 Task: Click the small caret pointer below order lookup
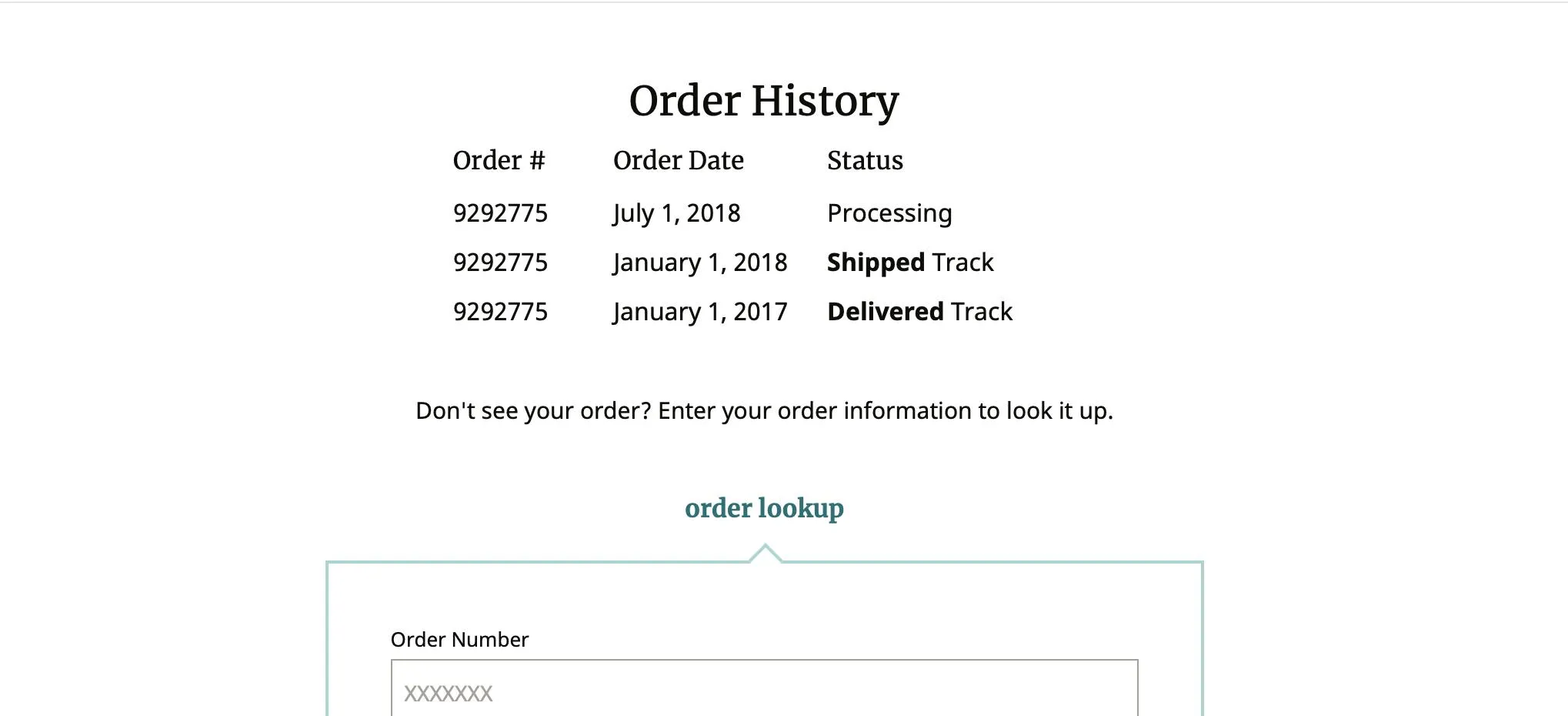point(765,553)
